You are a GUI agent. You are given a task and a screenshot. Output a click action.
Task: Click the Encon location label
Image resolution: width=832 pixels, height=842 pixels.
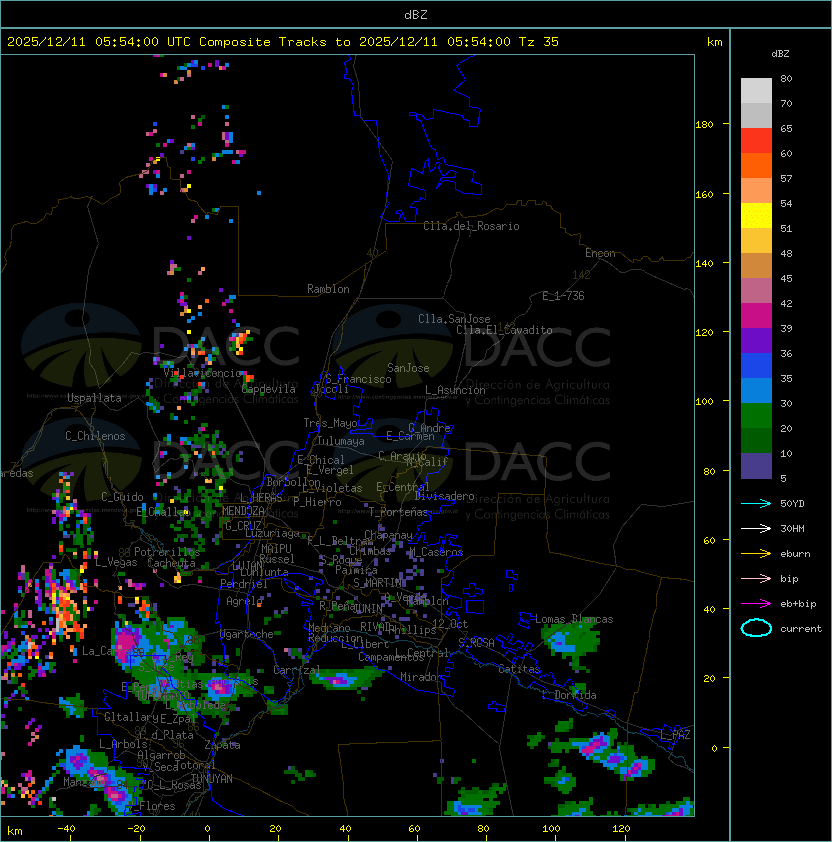coord(600,253)
